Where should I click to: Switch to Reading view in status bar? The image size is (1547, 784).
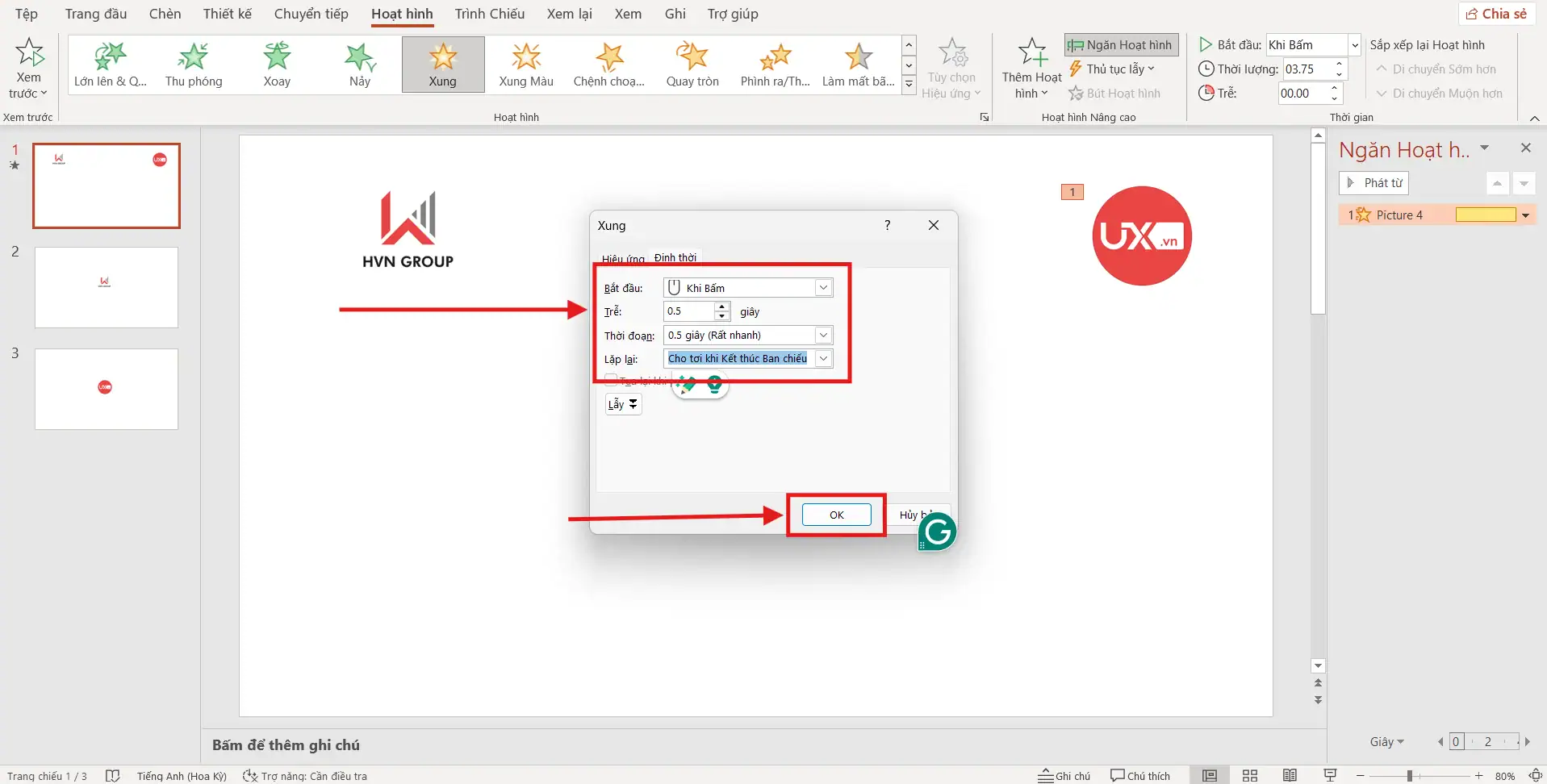1290,775
